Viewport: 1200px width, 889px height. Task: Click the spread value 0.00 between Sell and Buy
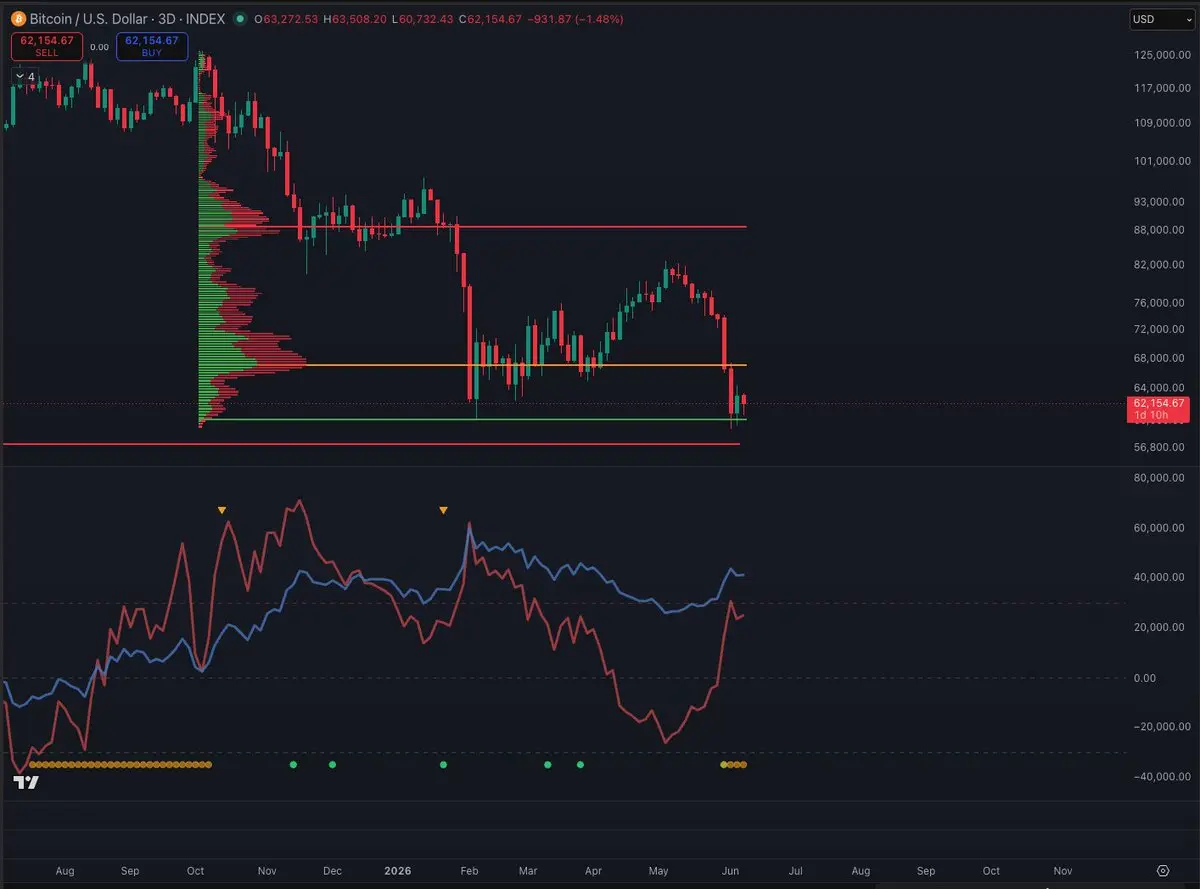[99, 47]
